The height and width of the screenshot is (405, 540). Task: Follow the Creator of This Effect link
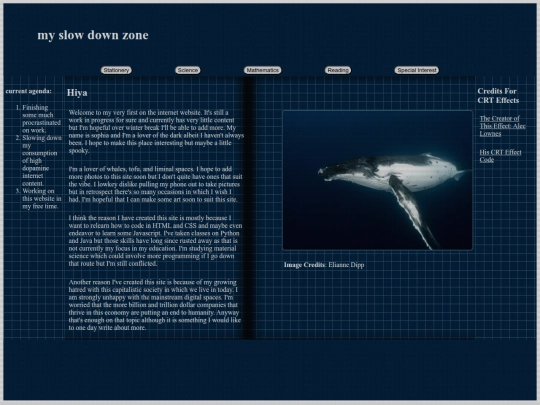(x=502, y=126)
